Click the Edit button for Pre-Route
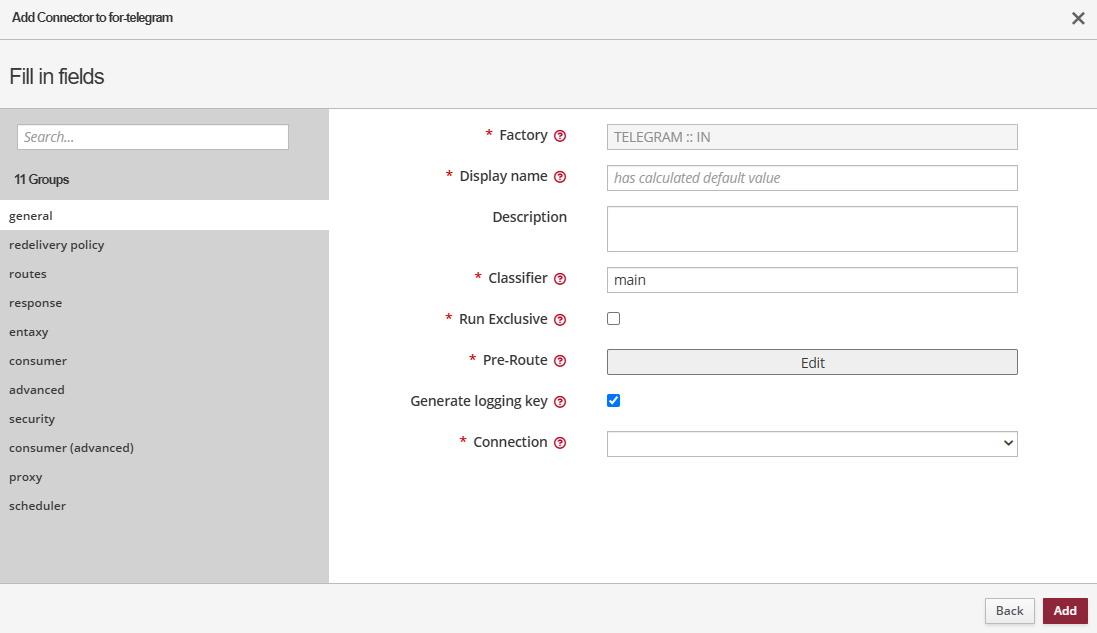 pyautogui.click(x=811, y=362)
